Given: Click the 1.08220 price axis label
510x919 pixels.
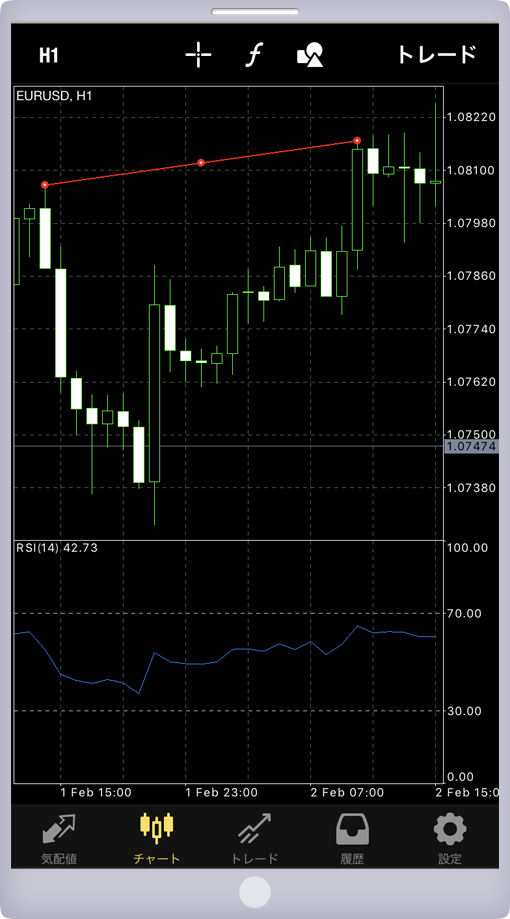Looking at the screenshot, I should 471,117.
